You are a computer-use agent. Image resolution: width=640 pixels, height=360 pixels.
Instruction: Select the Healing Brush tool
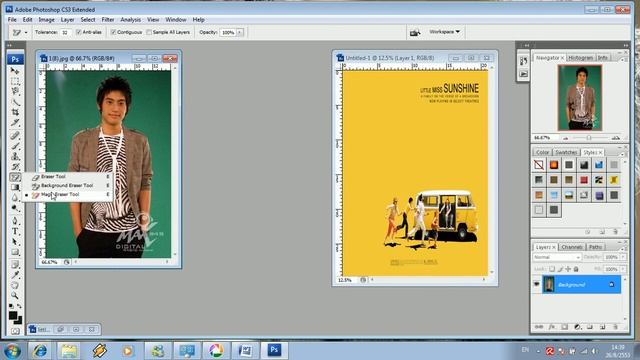15,135
